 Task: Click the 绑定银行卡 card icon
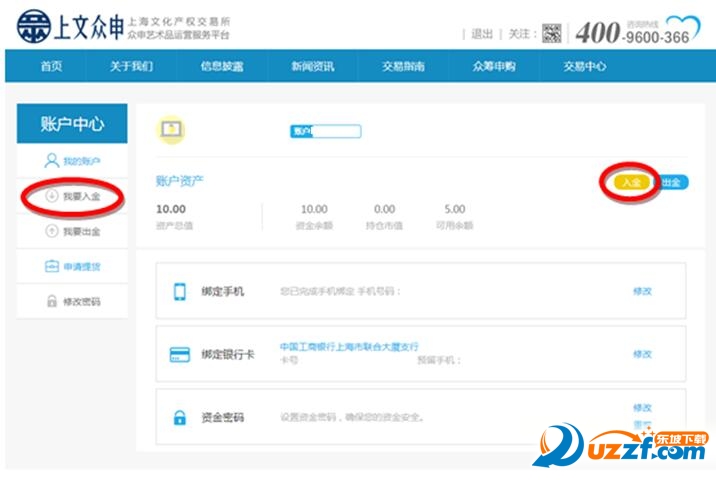(x=180, y=354)
